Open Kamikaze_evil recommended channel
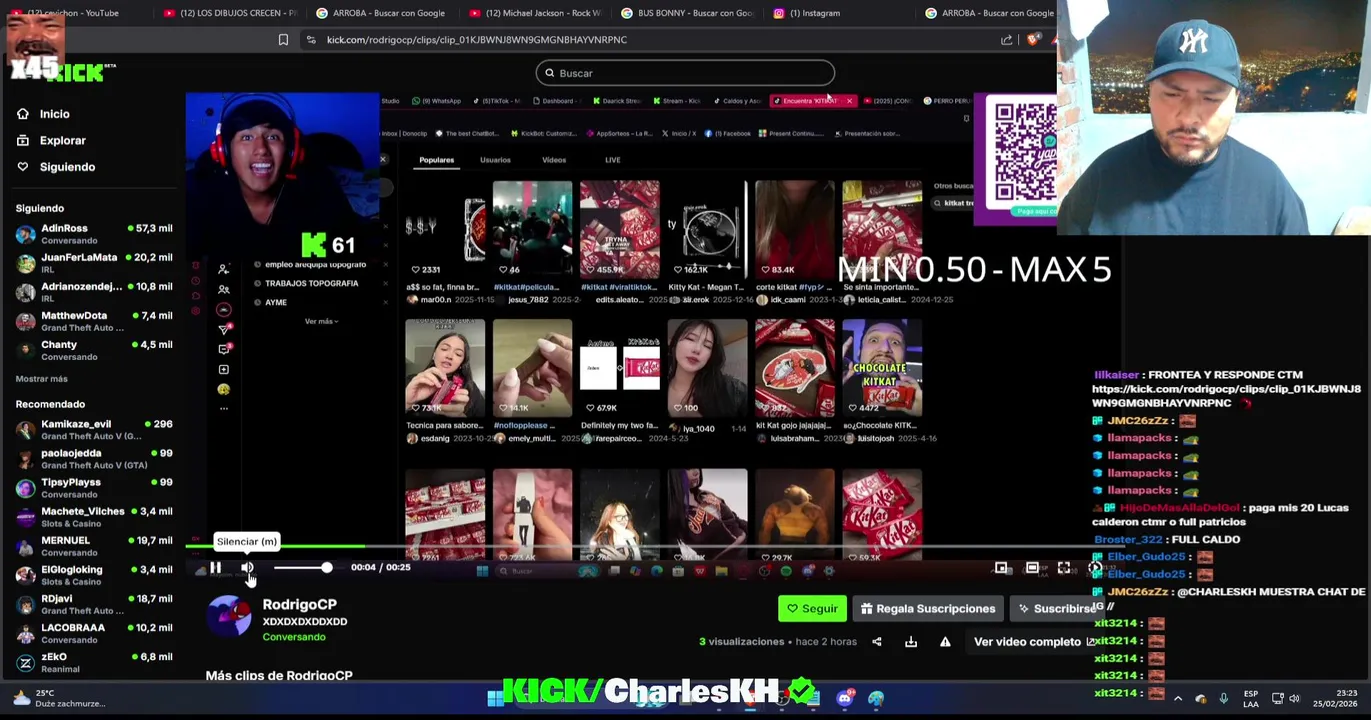This screenshot has height=720, width=1371. click(x=94, y=430)
